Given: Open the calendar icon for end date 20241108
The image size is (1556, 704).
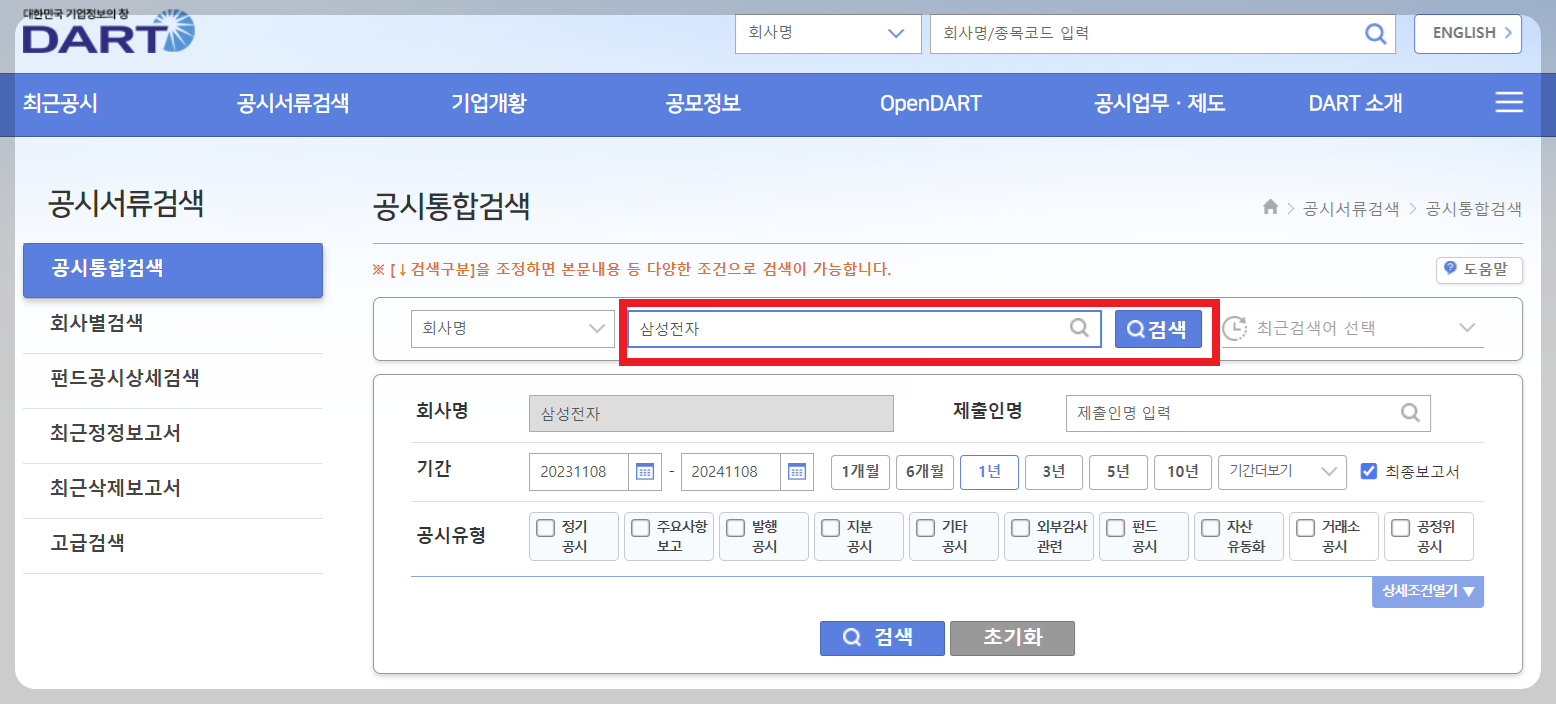Looking at the screenshot, I should [x=798, y=471].
